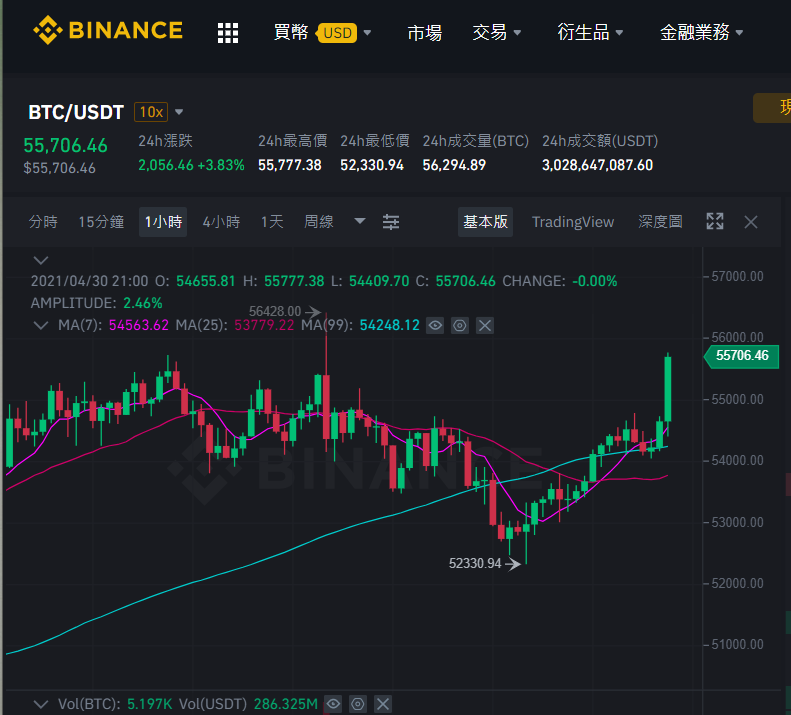Click the 55706.46 price axis label
This screenshot has width=791, height=715.
coord(742,356)
